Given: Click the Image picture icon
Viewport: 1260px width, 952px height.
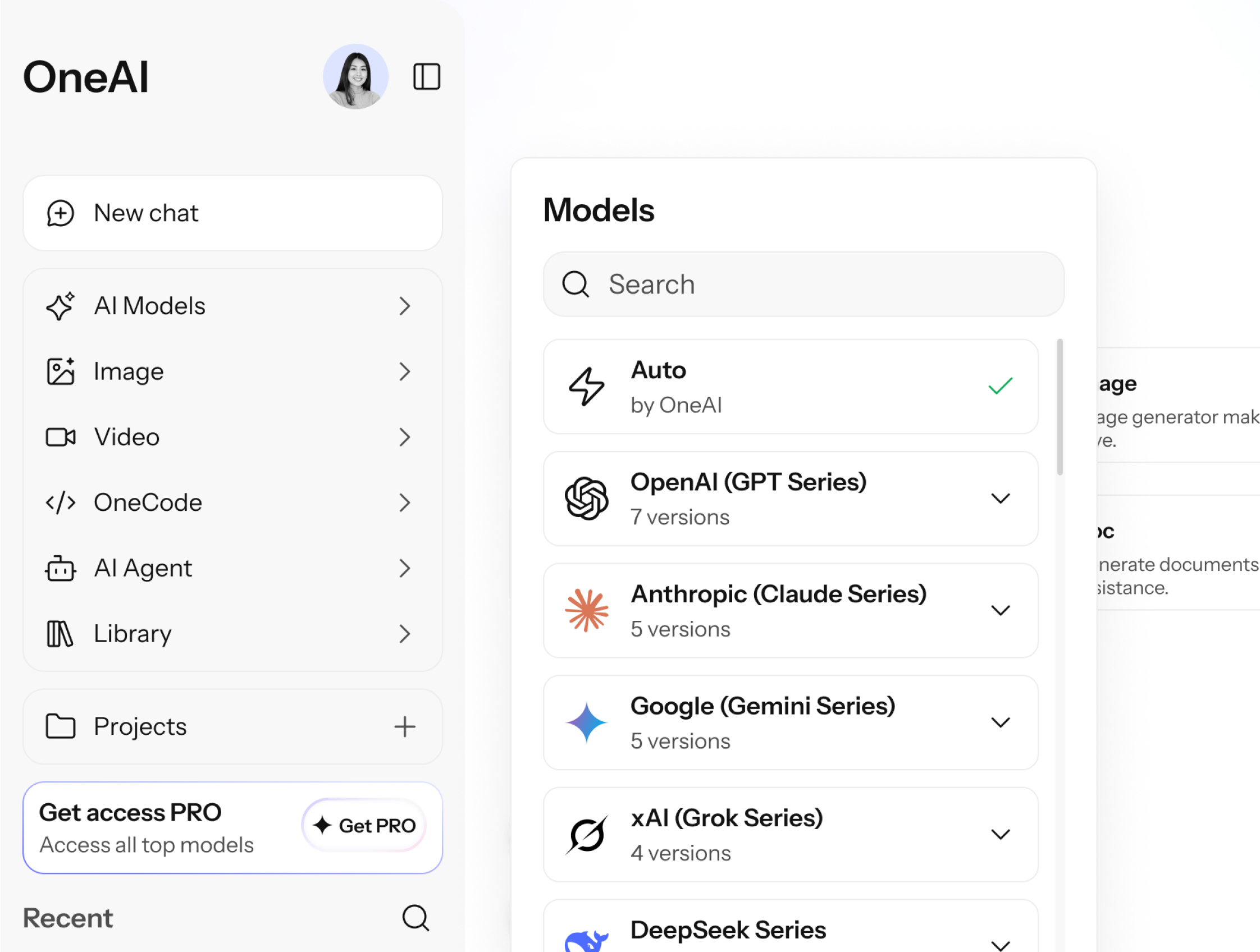Looking at the screenshot, I should [x=61, y=372].
